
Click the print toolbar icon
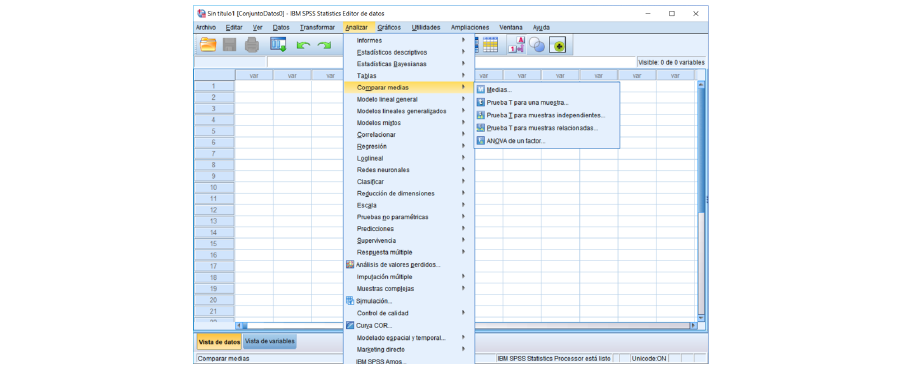coord(252,45)
